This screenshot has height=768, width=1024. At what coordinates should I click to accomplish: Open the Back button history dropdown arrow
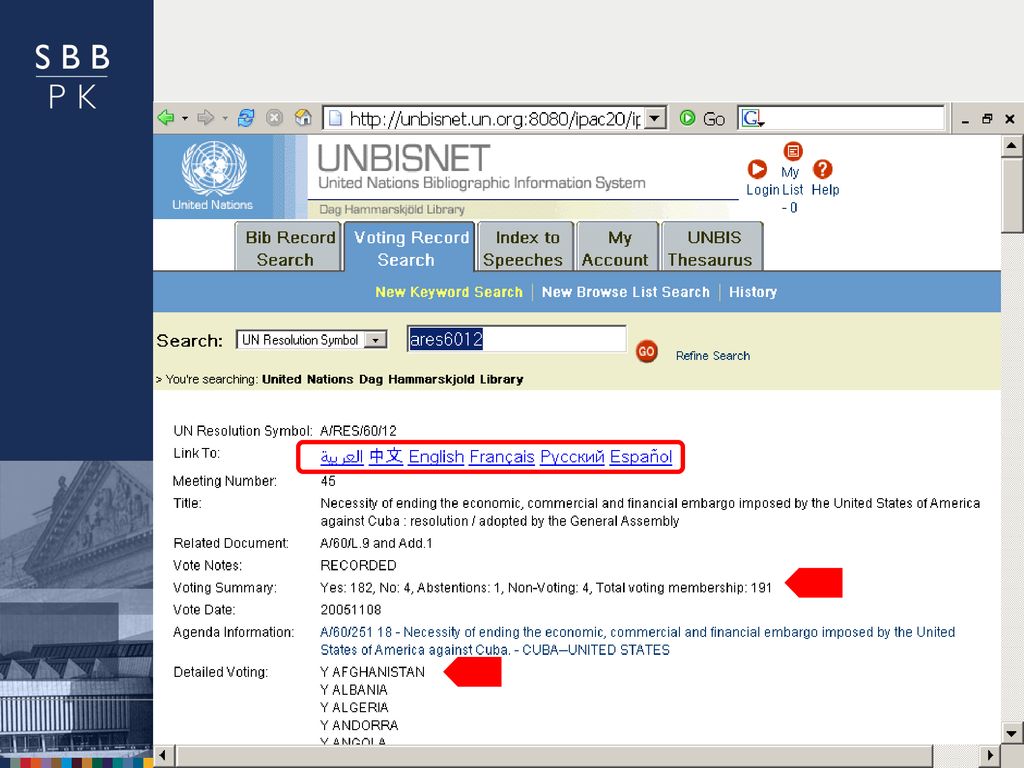(185, 118)
